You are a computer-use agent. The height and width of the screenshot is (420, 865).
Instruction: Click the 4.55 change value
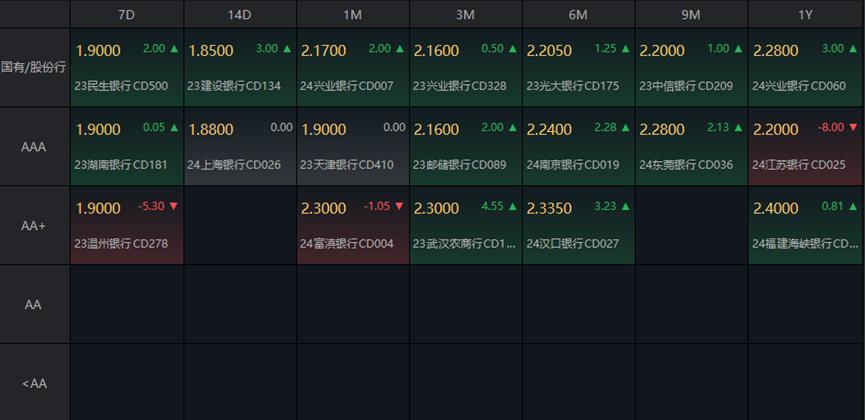pos(493,206)
